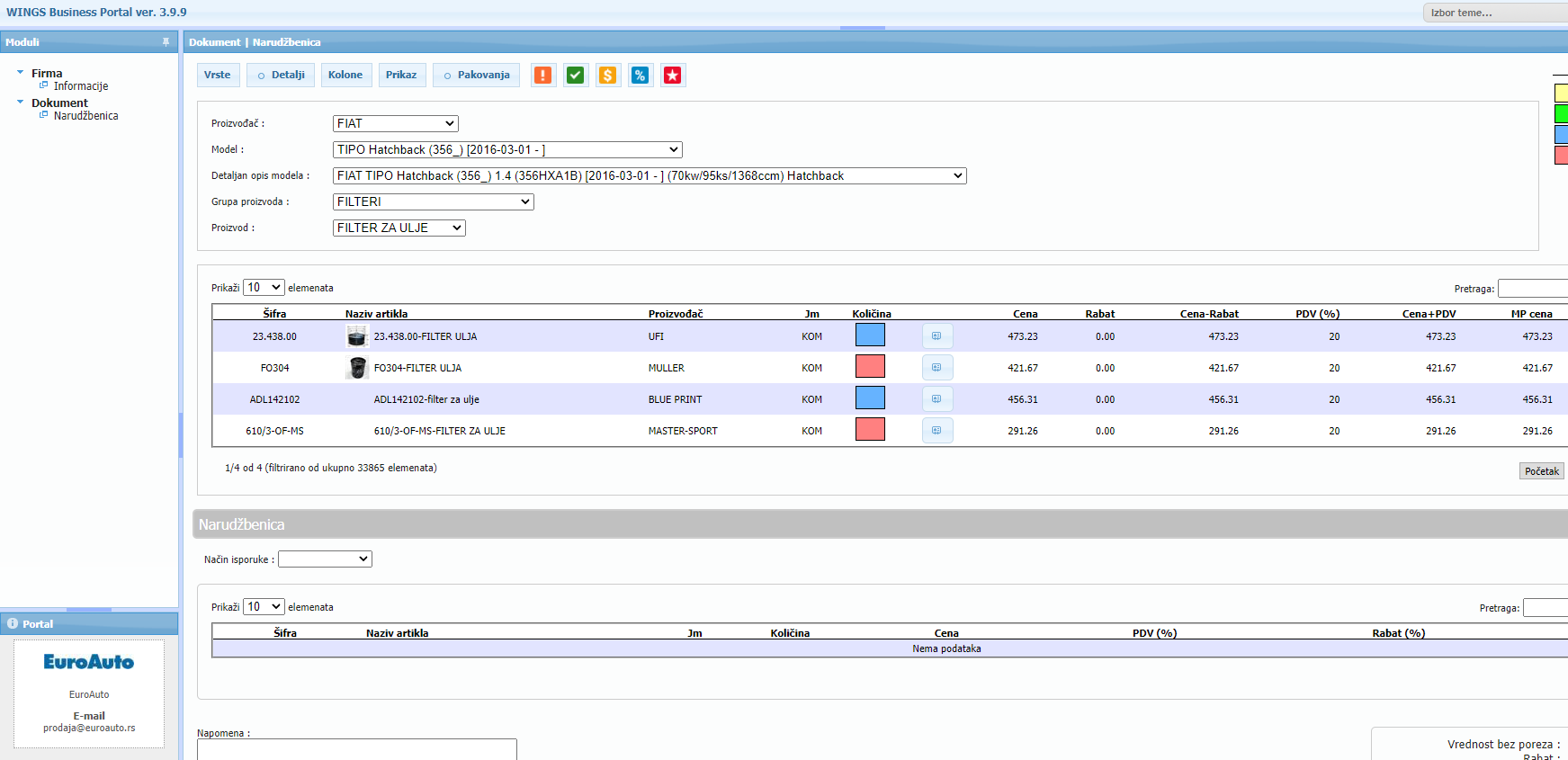The width and height of the screenshot is (1568, 760).
Task: Sort products table by Rabat column
Action: tap(1099, 314)
